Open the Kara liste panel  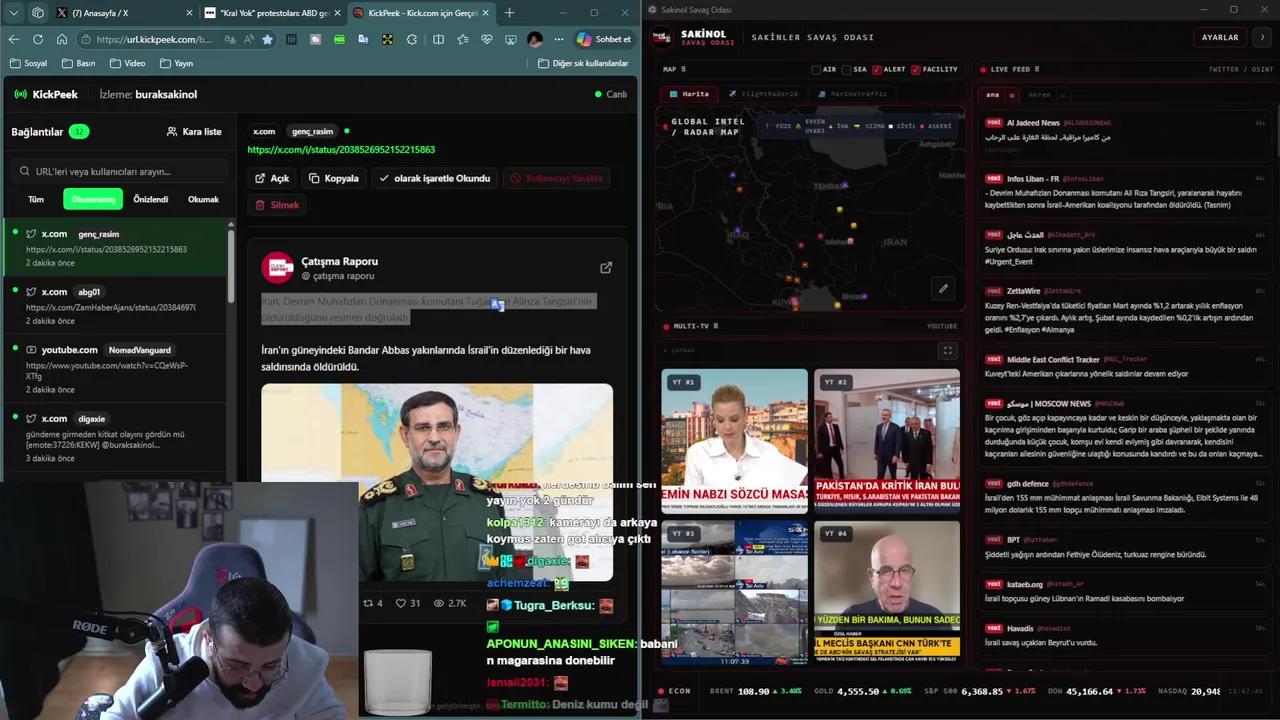pos(194,132)
